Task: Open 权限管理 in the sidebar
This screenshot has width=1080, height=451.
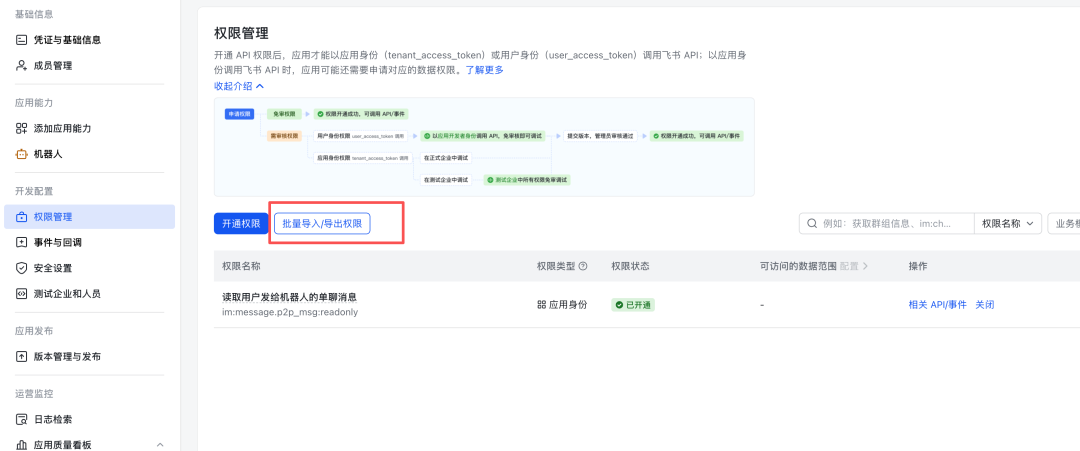Action: (x=52, y=217)
